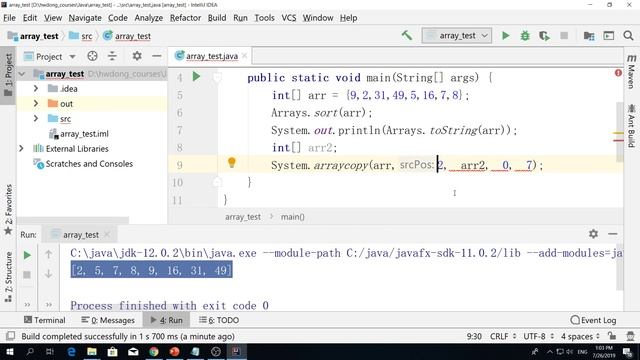Image resolution: width=640 pixels, height=360 pixels.
Task: Select Scratches and Consoles
Action: (x=89, y=164)
